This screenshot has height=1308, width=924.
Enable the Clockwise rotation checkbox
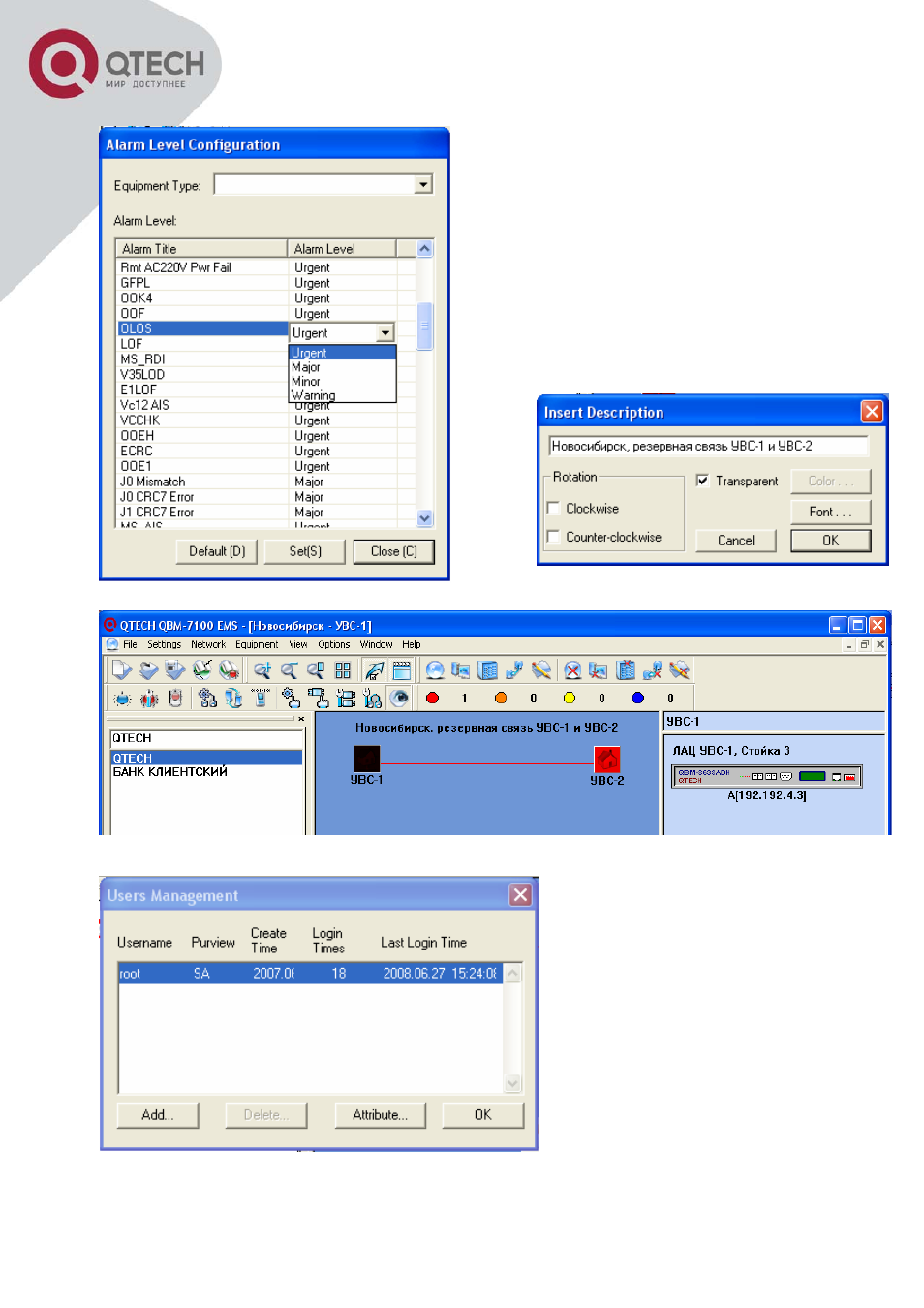click(554, 508)
